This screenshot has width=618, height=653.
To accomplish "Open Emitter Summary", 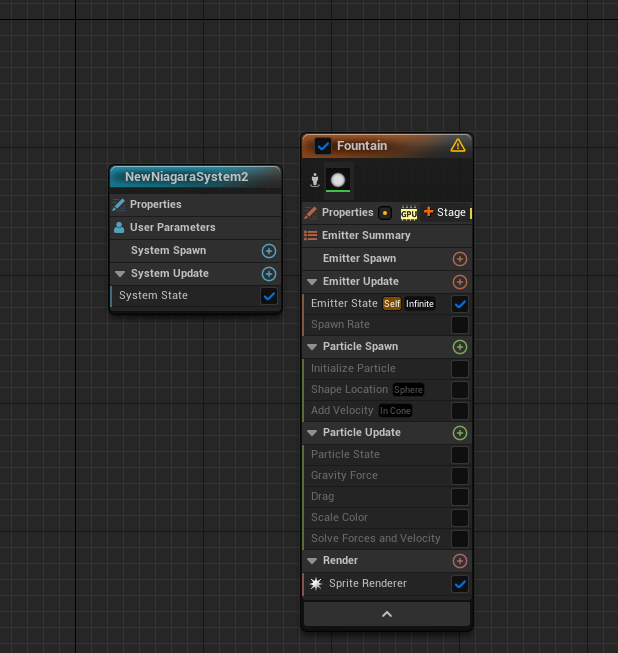I will point(387,236).
